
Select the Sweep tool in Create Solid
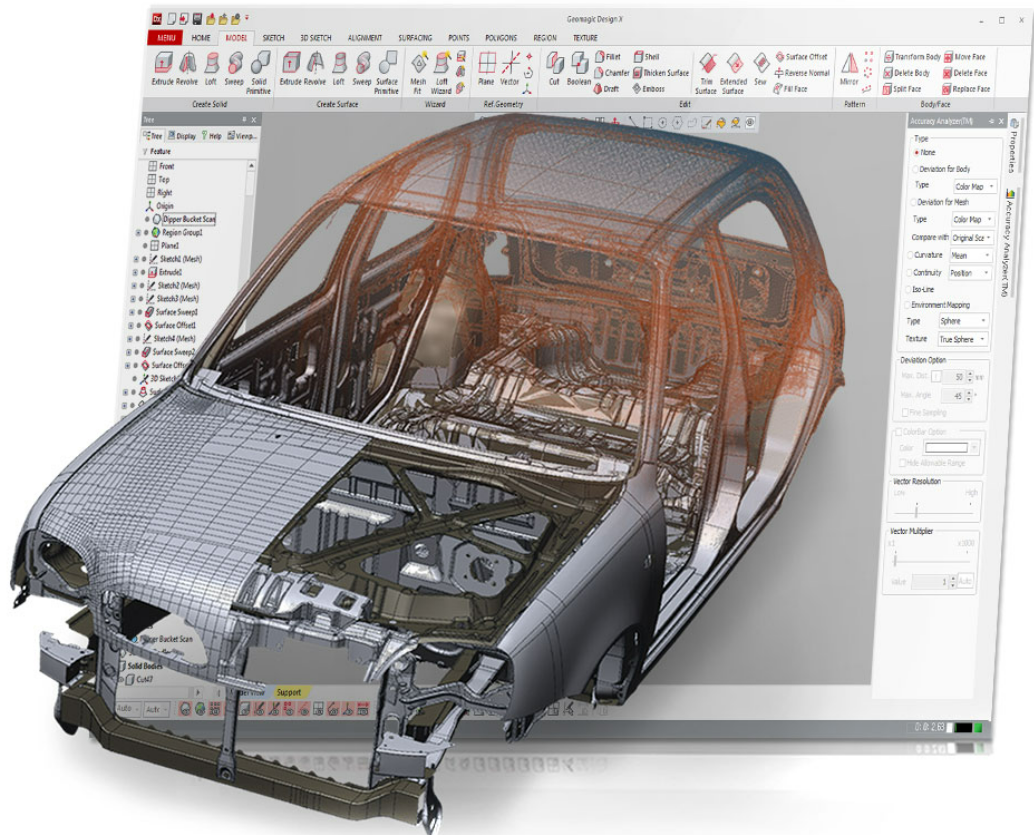[x=234, y=69]
